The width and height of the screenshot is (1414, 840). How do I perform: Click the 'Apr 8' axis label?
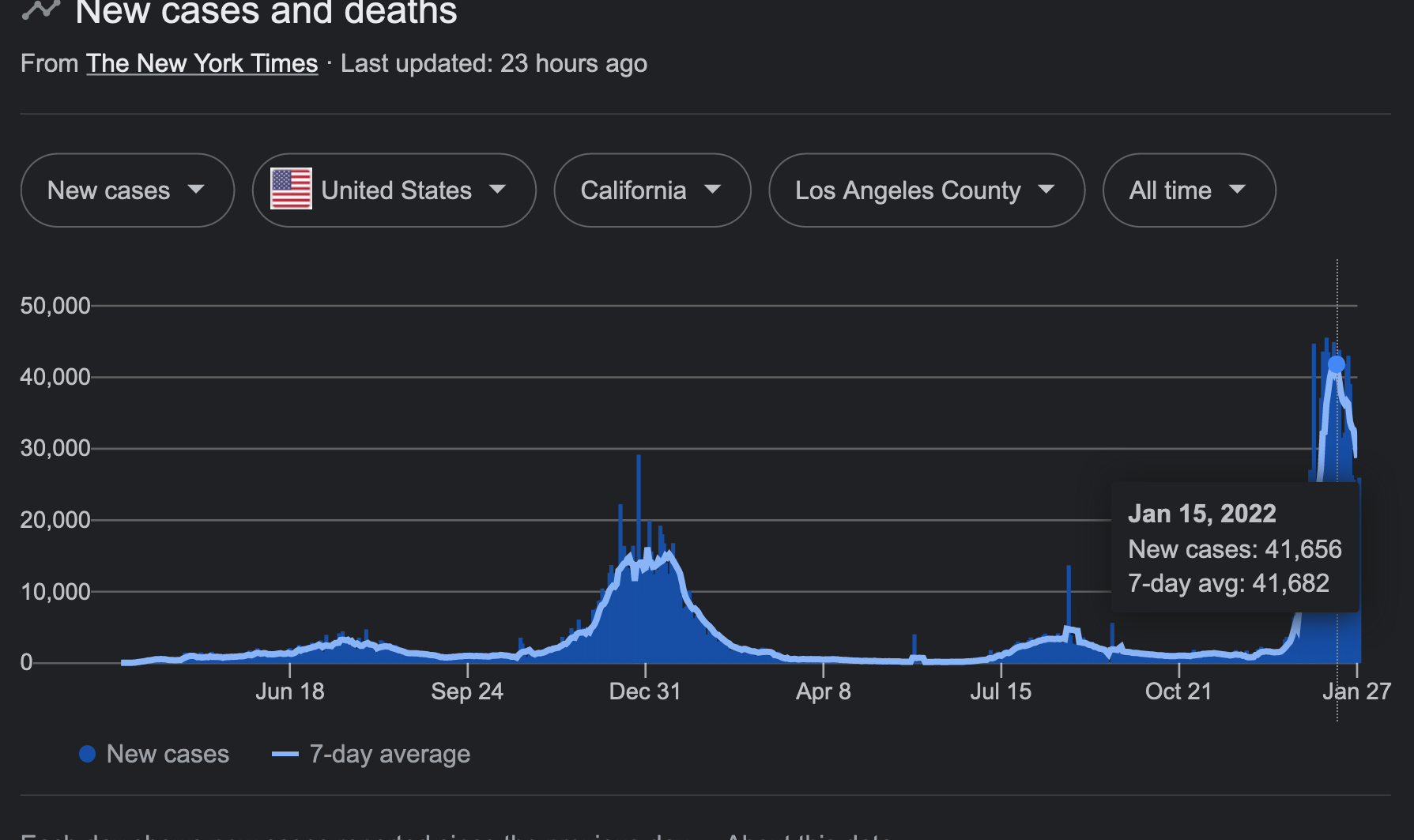[824, 691]
